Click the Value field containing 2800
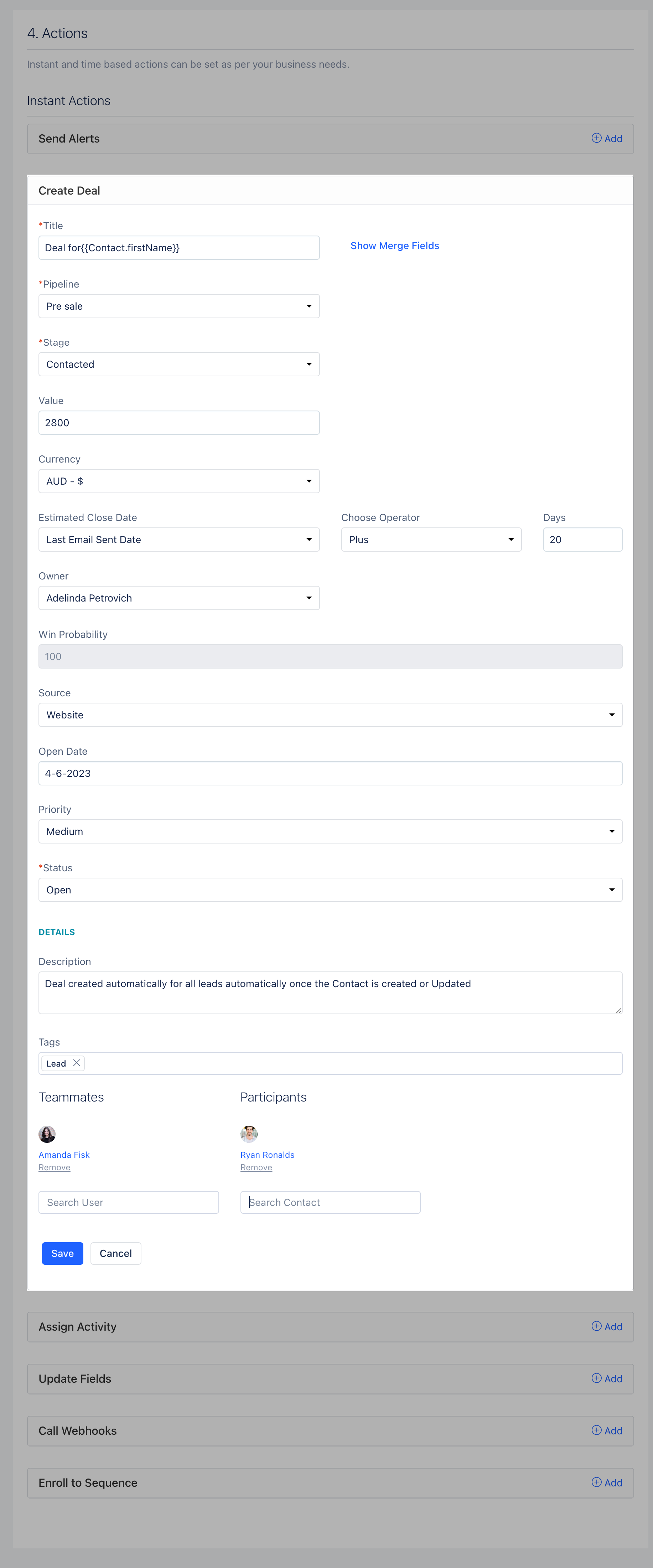 [x=179, y=422]
